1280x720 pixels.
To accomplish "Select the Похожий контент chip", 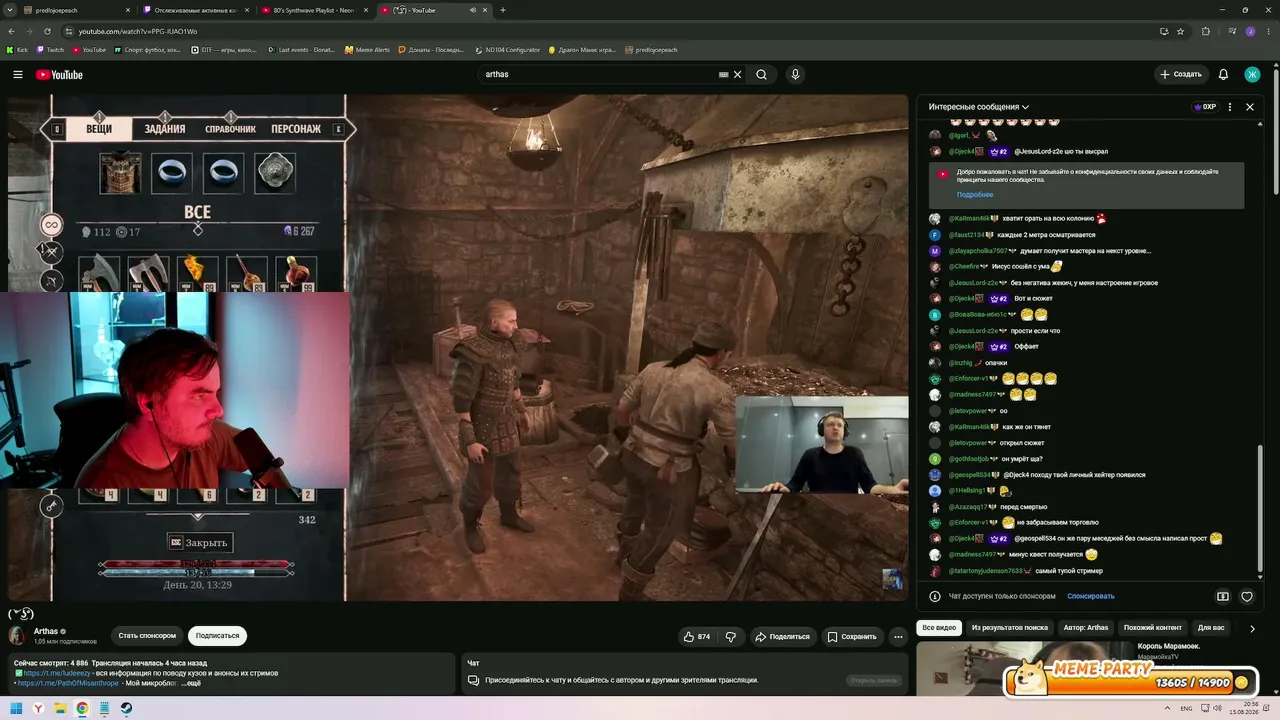I will [1153, 628].
